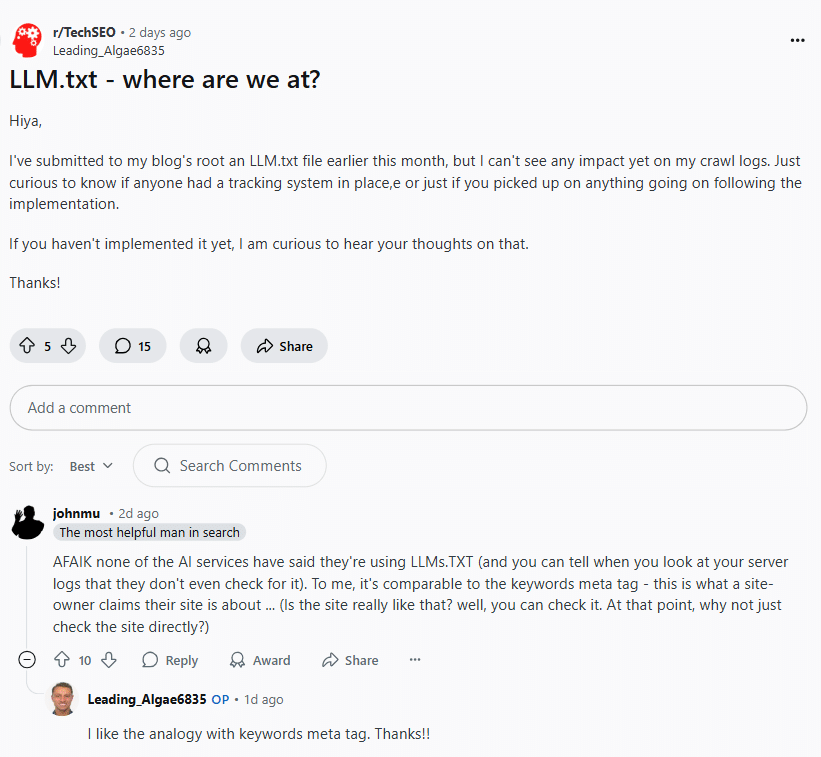Expand the Sort by Best dropdown

pos(91,466)
